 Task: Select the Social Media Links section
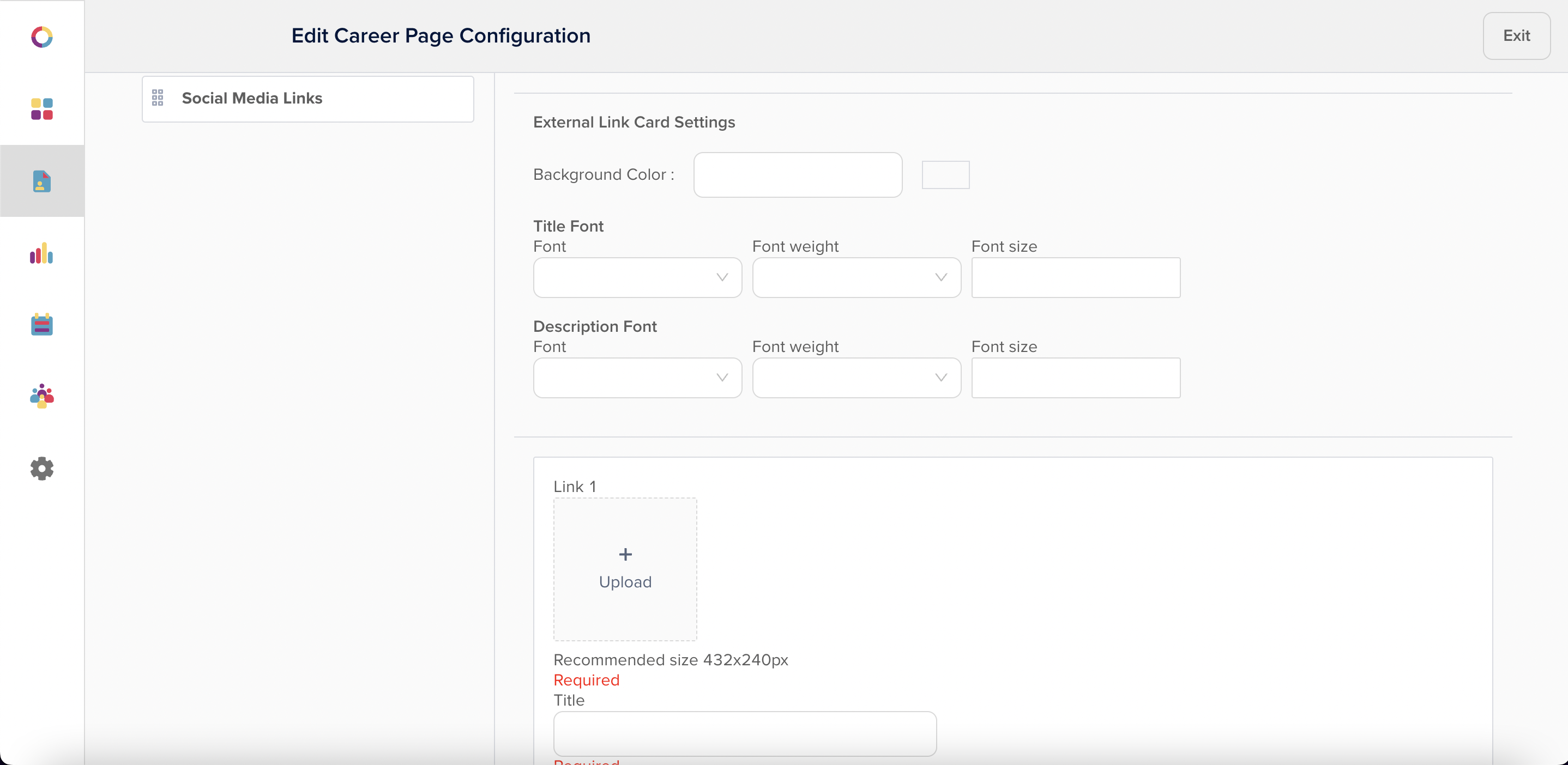308,99
